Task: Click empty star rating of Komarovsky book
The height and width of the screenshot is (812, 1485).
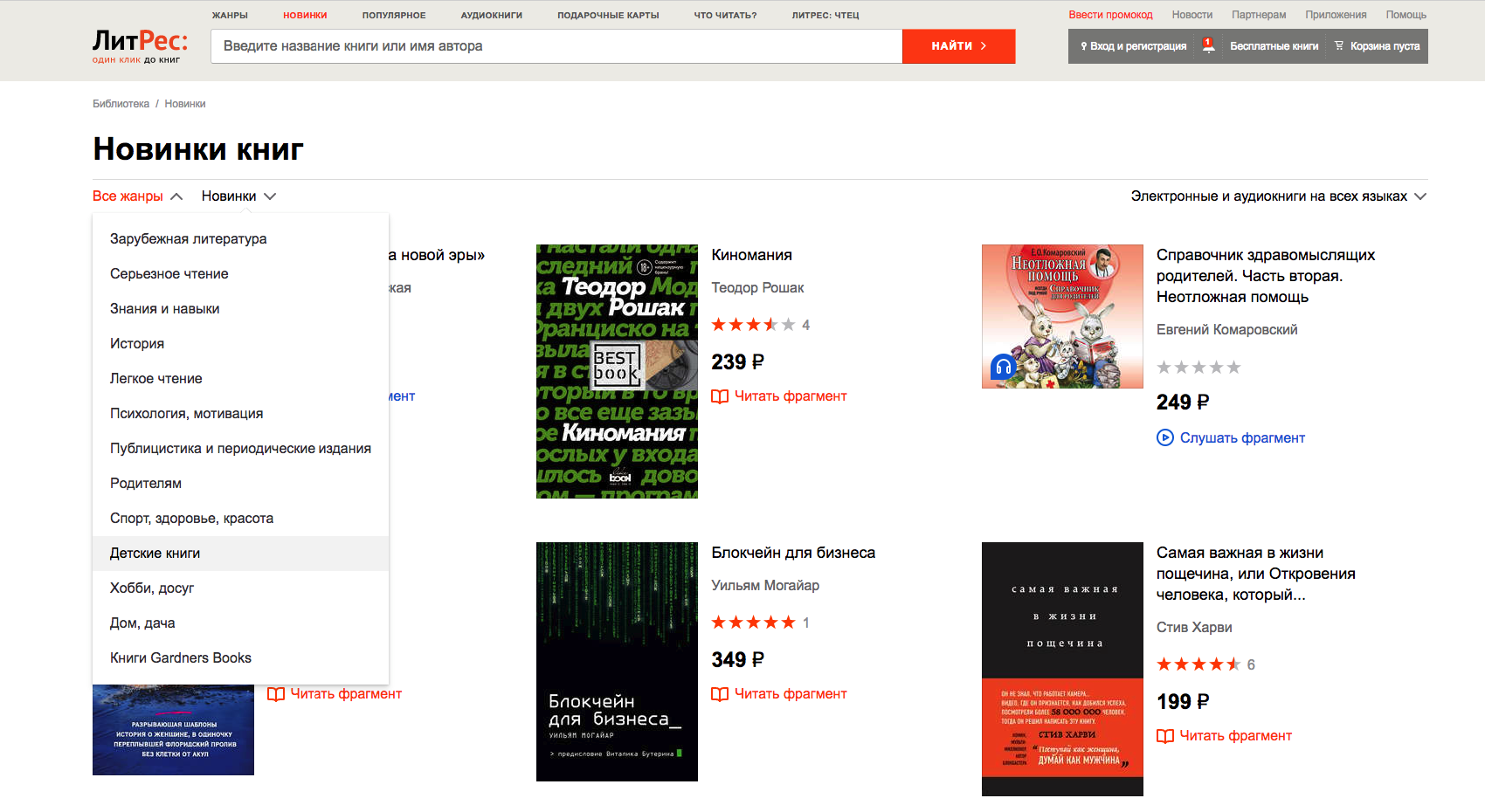Action: [x=1198, y=367]
